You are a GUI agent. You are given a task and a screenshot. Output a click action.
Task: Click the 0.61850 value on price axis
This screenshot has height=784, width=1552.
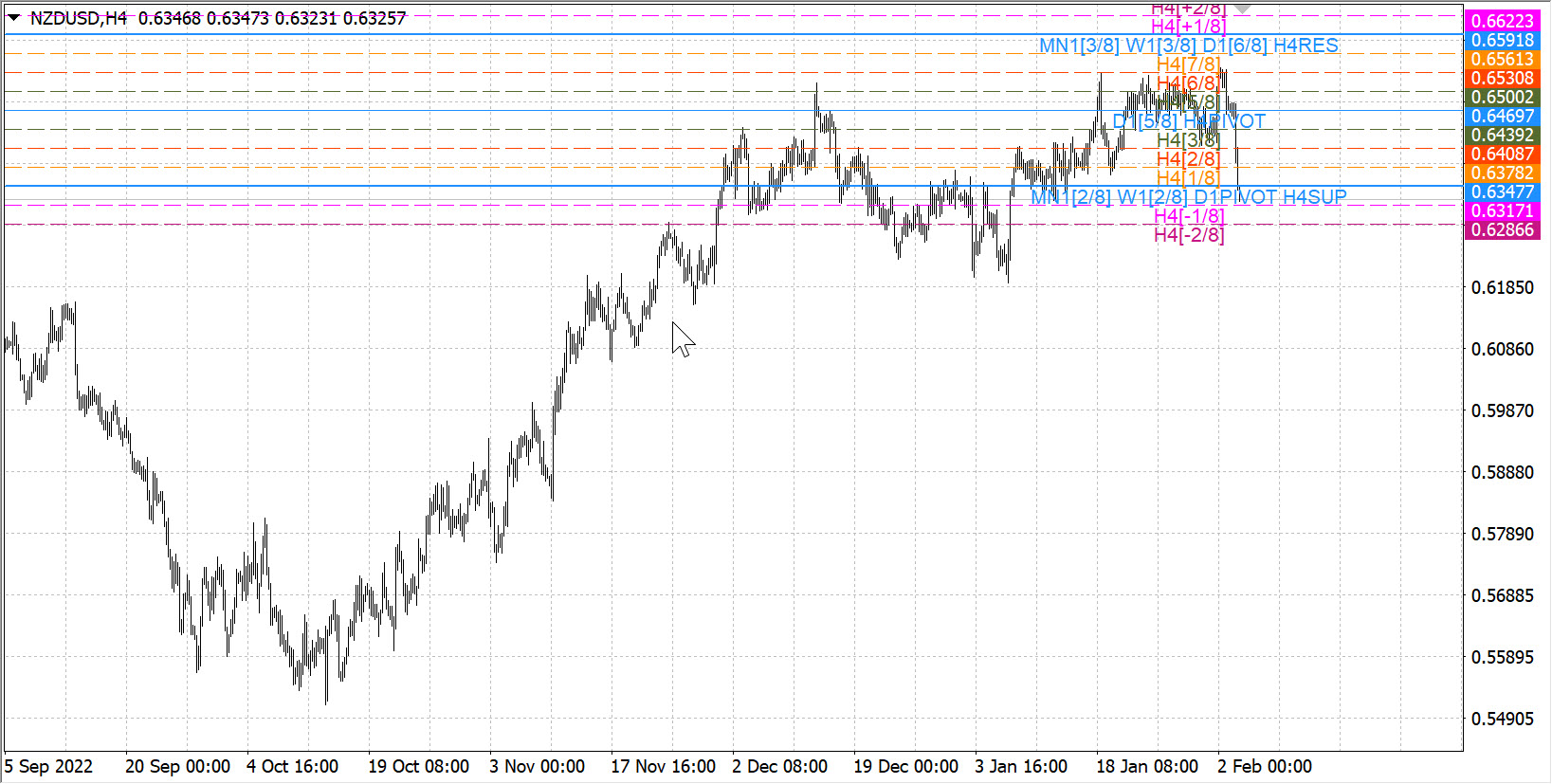tap(1502, 287)
